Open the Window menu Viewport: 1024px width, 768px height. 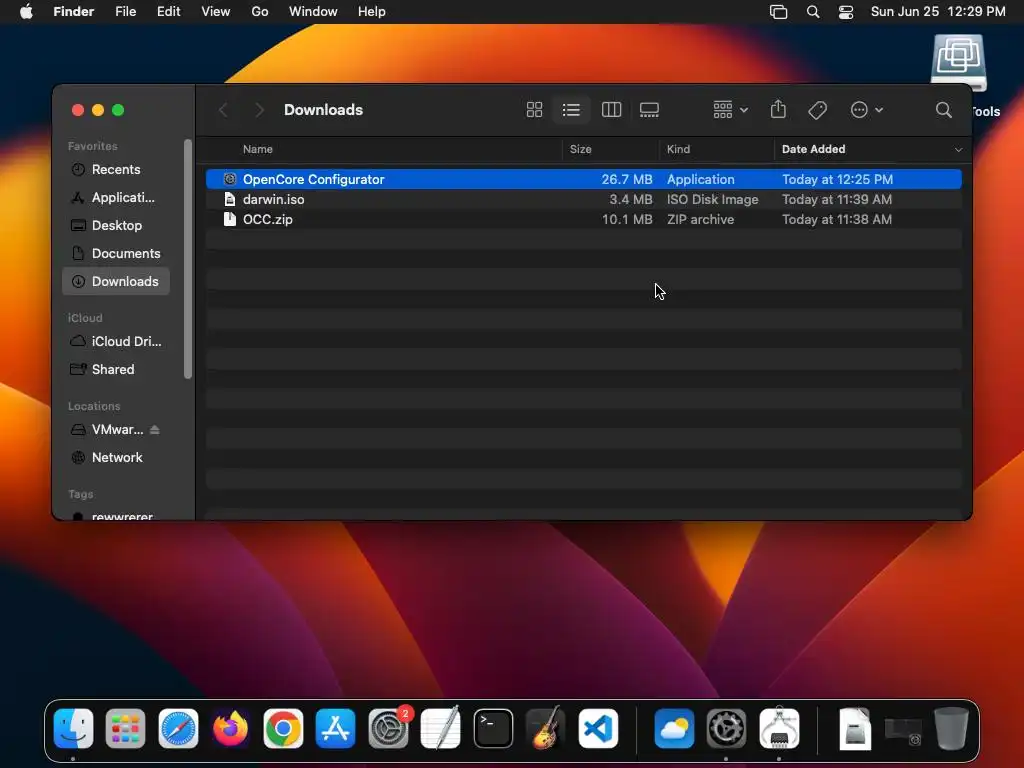click(x=313, y=11)
